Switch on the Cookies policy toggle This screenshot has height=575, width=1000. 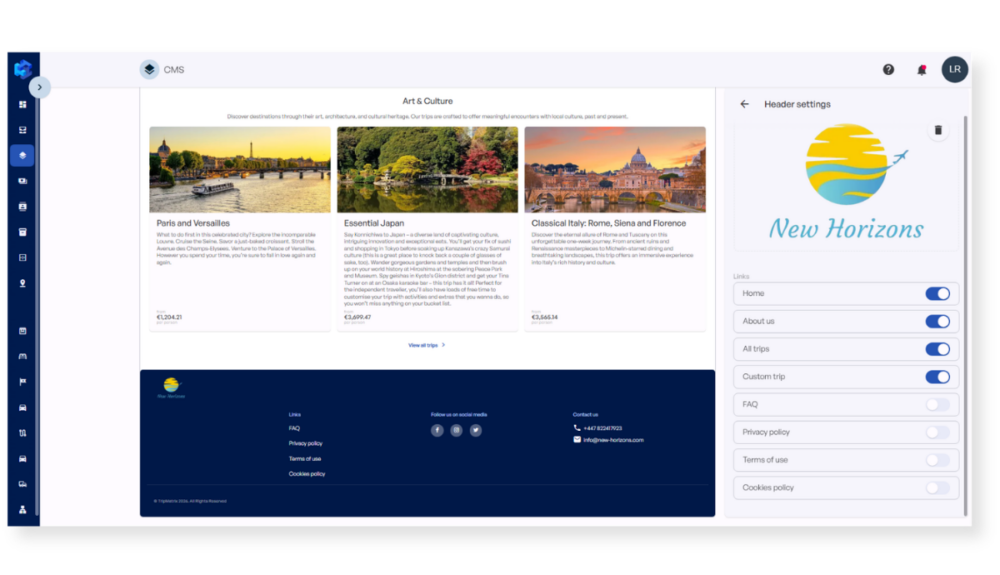click(x=938, y=488)
